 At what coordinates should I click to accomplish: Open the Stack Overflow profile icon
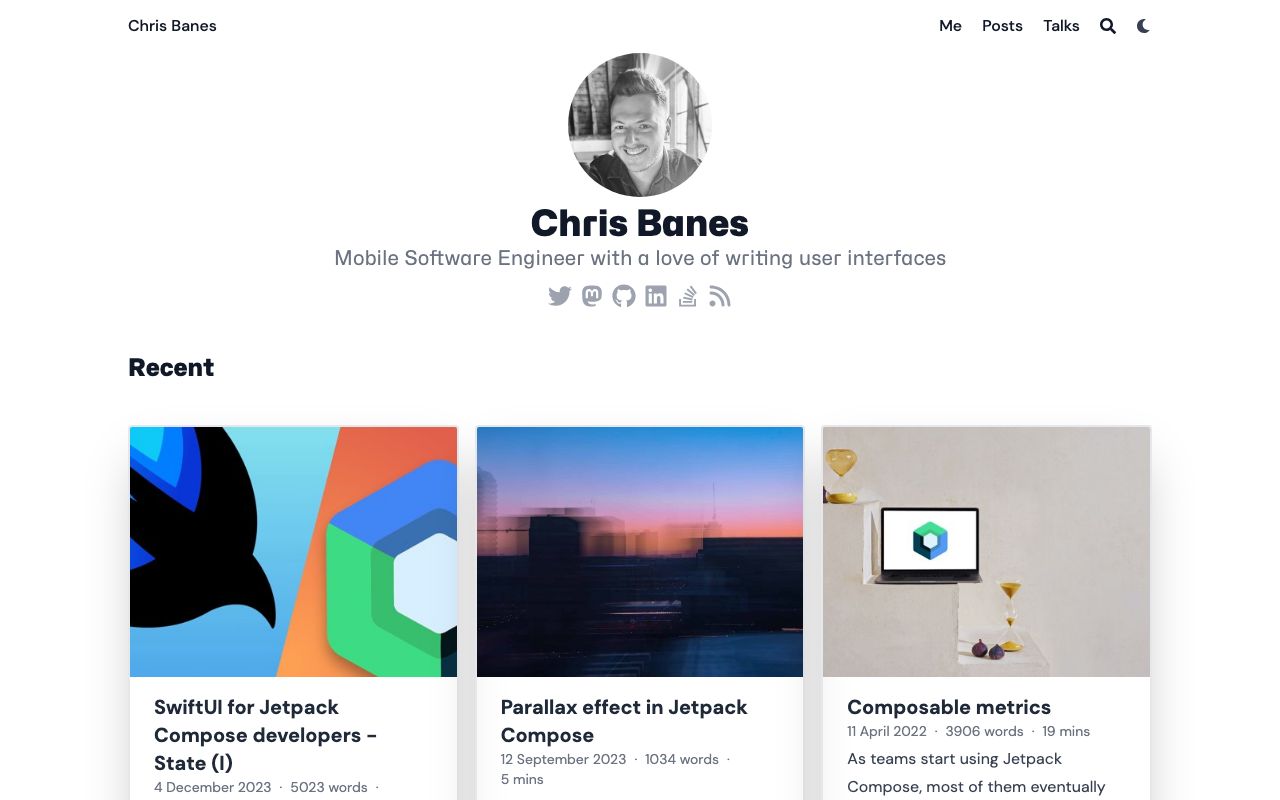pyautogui.click(x=688, y=296)
